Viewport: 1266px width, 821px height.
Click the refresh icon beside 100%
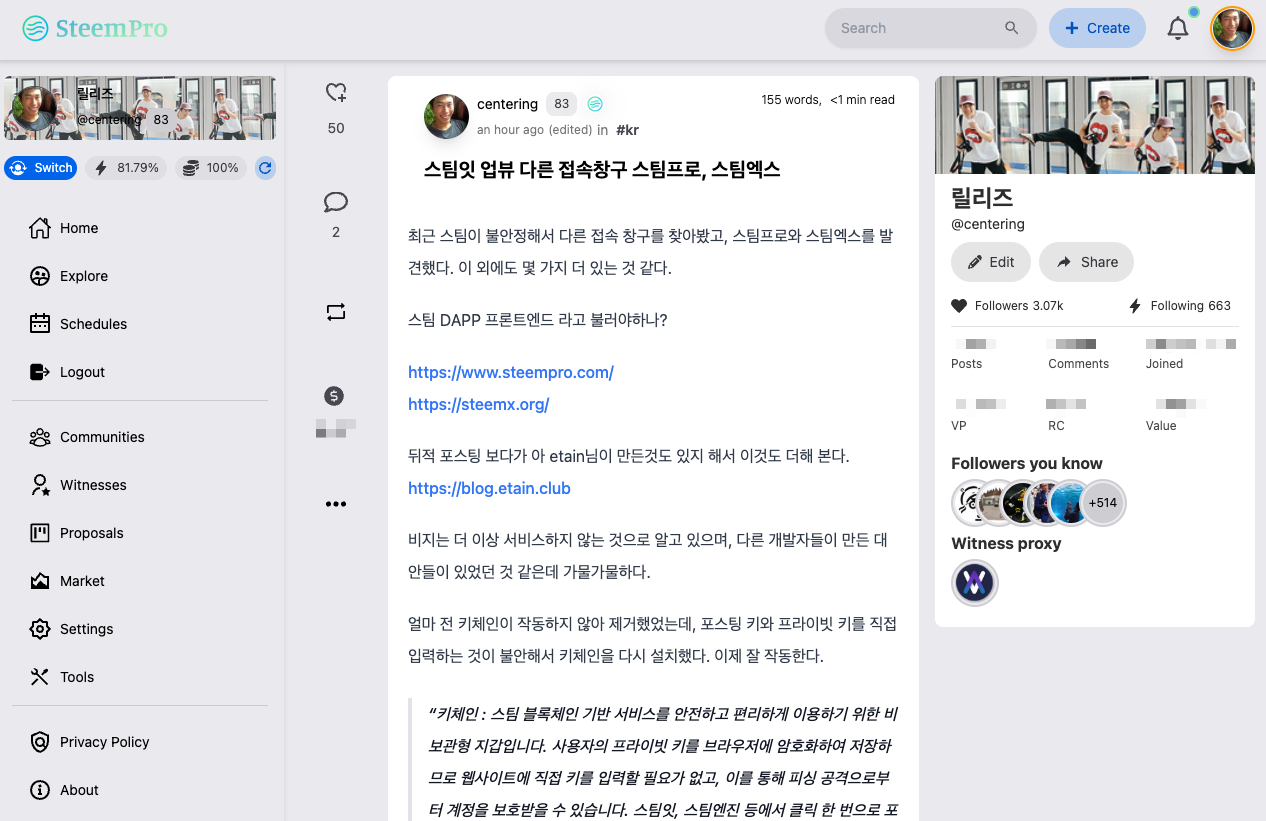(265, 168)
